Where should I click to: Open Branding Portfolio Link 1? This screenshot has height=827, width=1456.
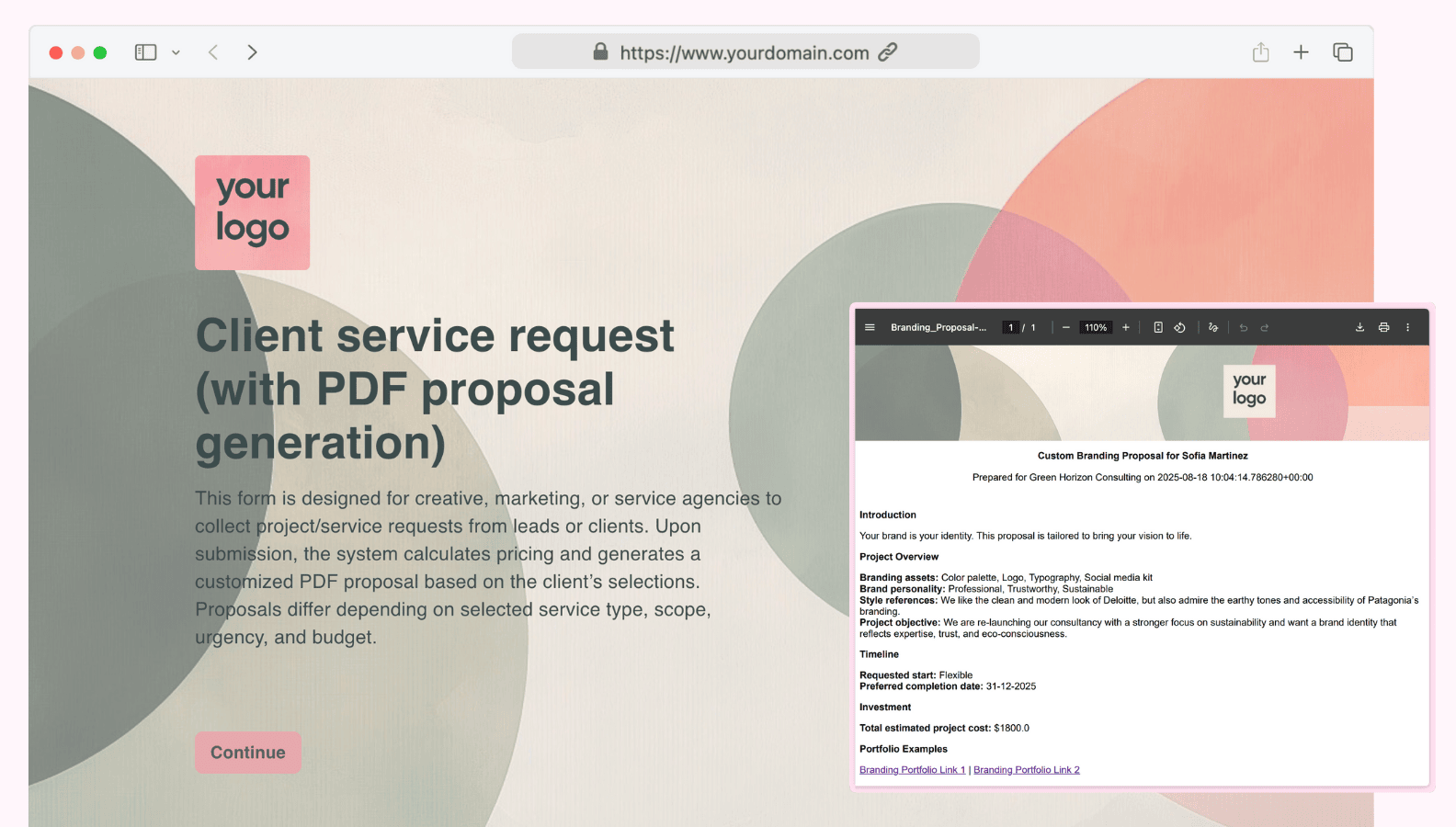tap(912, 770)
